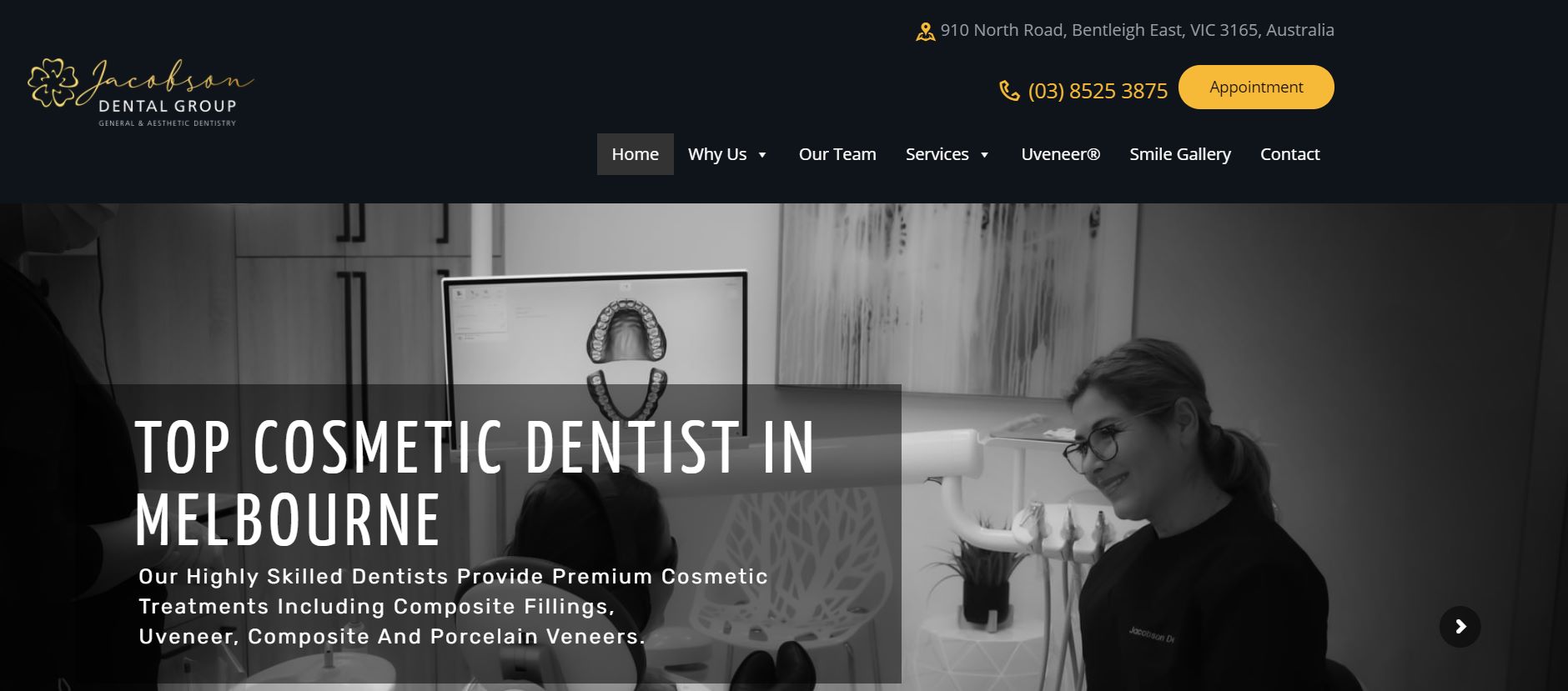Click the Jacobson Dental Group logo

click(x=140, y=93)
